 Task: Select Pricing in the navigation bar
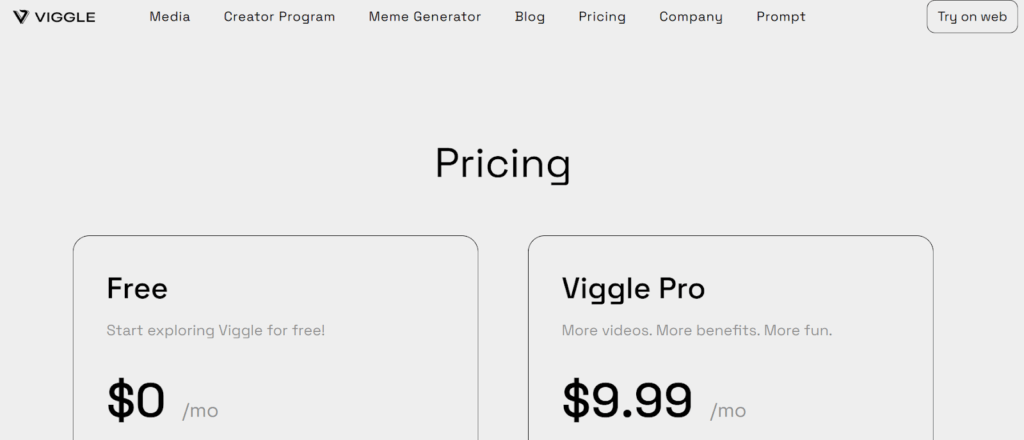pyautogui.click(x=602, y=17)
